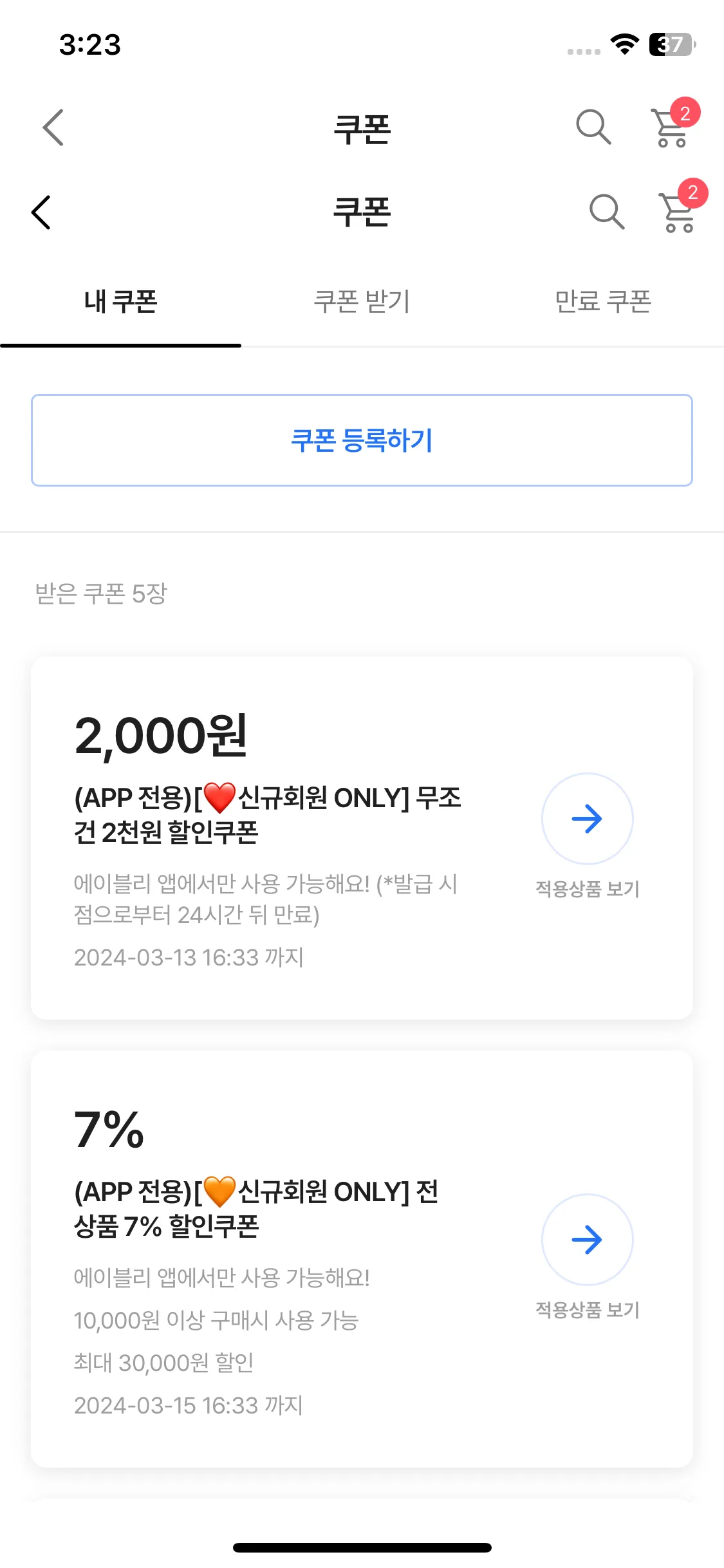Tap the 받은 쿠폰 5장 count label

(101, 593)
